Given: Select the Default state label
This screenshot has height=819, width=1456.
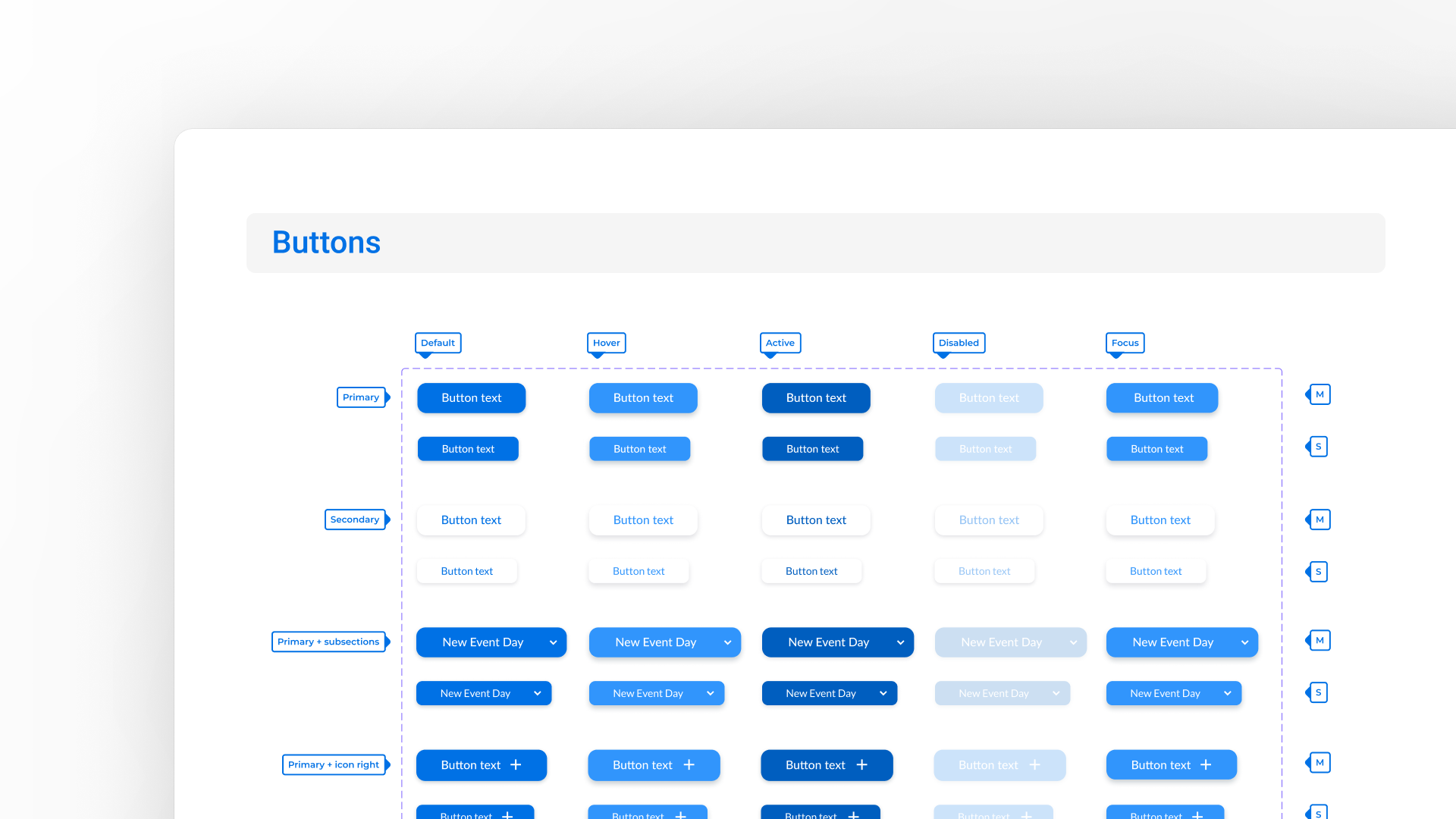Looking at the screenshot, I should pos(438,343).
